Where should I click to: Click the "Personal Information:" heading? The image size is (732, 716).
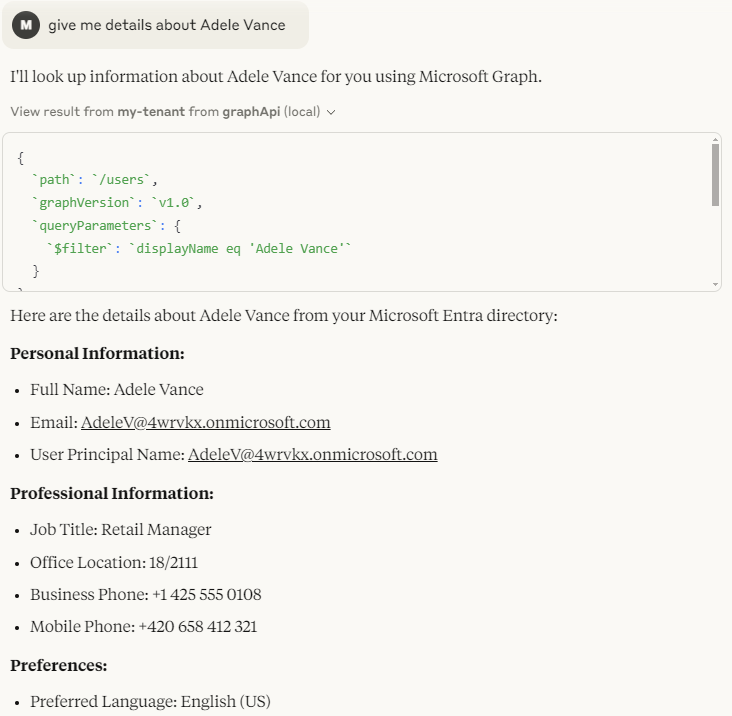tap(97, 353)
